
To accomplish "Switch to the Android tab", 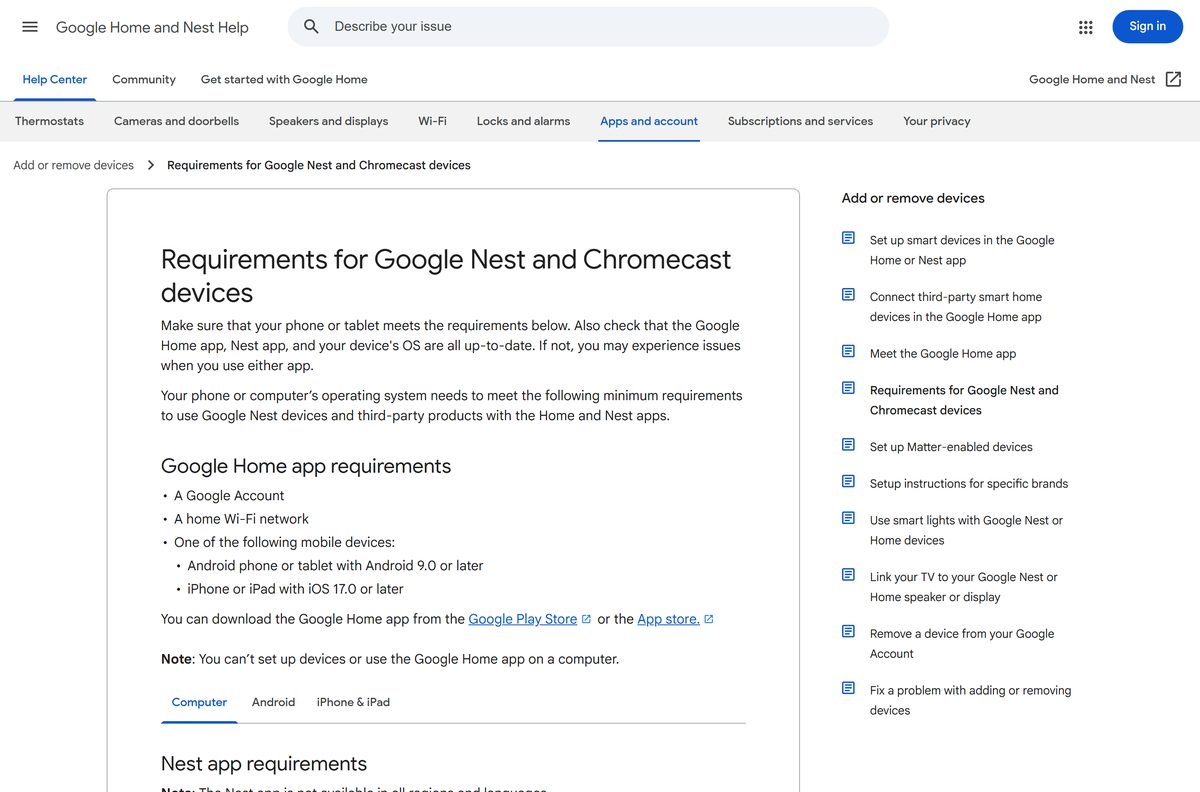I will (x=273, y=702).
